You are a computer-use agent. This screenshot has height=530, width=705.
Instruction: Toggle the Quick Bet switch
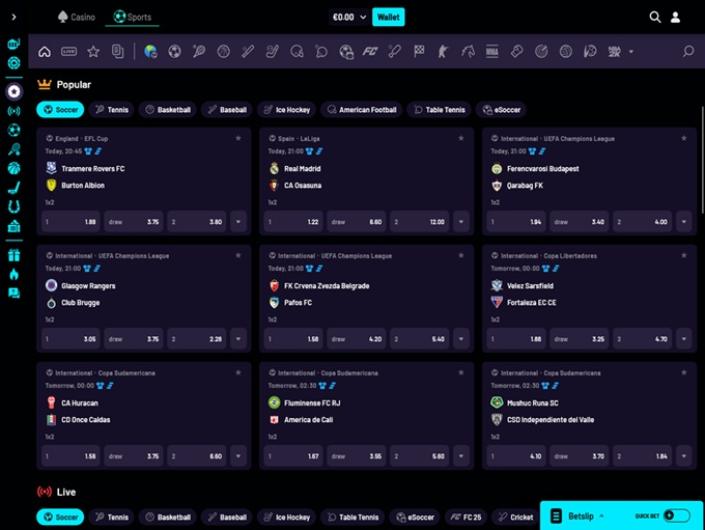tap(676, 516)
